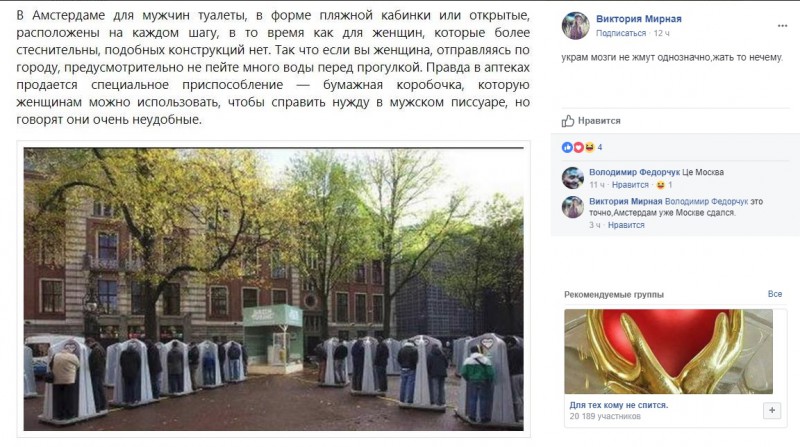
Task: Click the laughing emoji reaction icon
Action: point(589,147)
